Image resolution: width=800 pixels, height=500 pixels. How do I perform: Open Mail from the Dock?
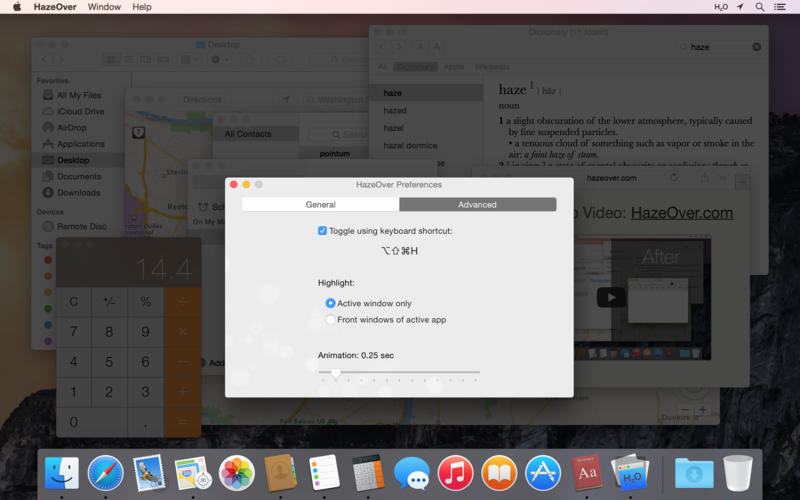coord(149,473)
